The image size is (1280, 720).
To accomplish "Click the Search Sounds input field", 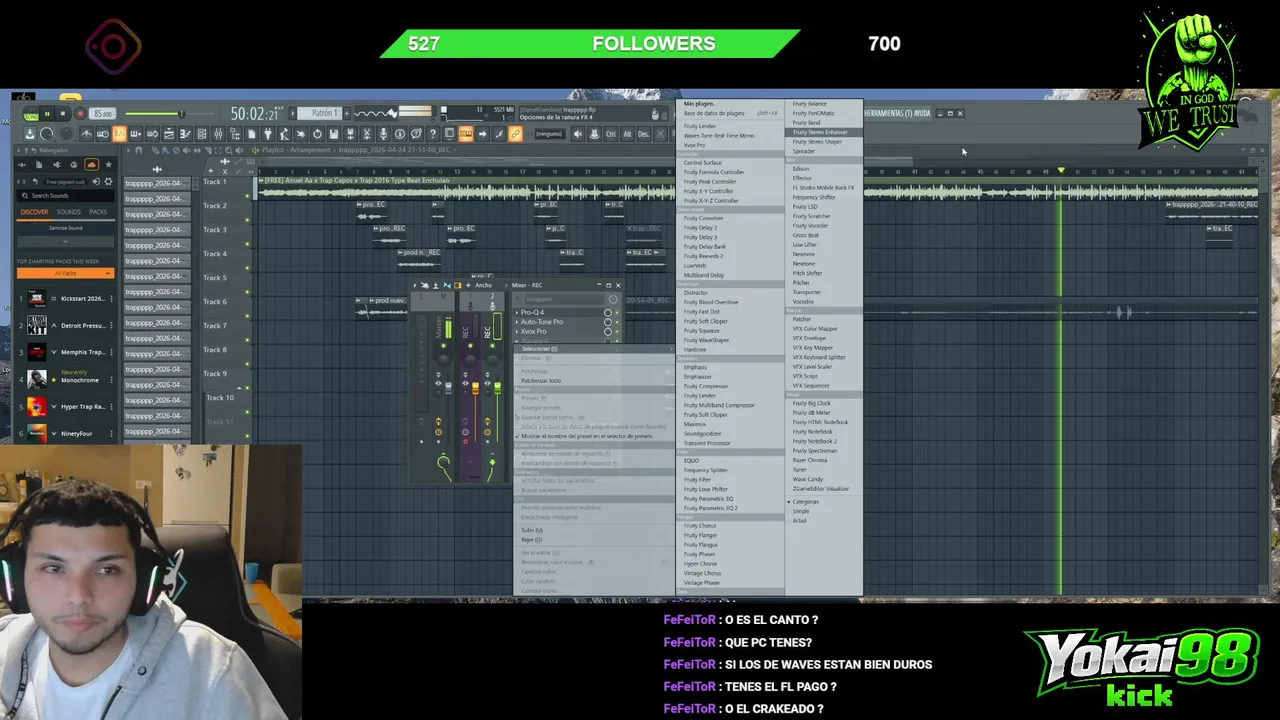I will click(68, 196).
